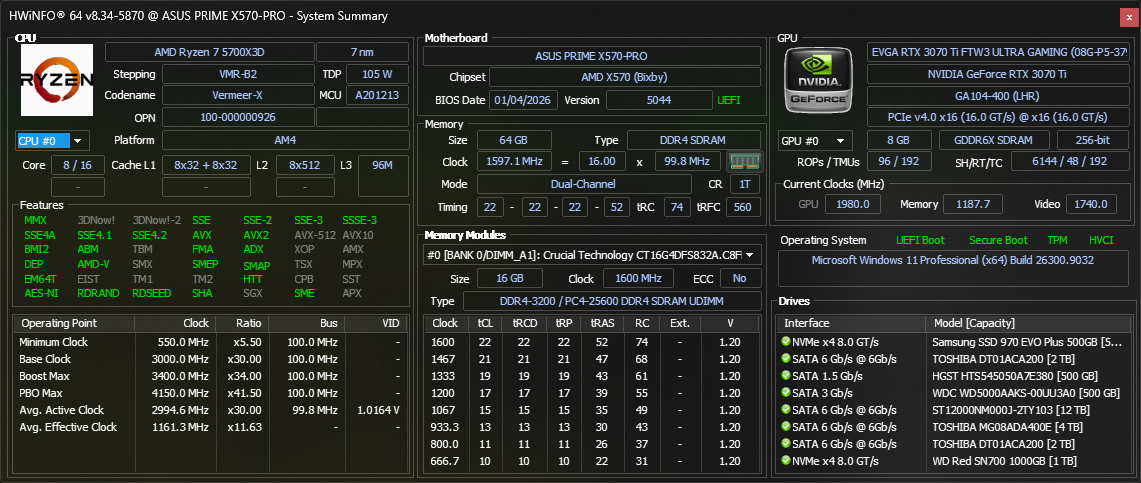This screenshot has height=483, width=1141.
Task: Click the tRFC 560 value
Action: click(x=742, y=207)
